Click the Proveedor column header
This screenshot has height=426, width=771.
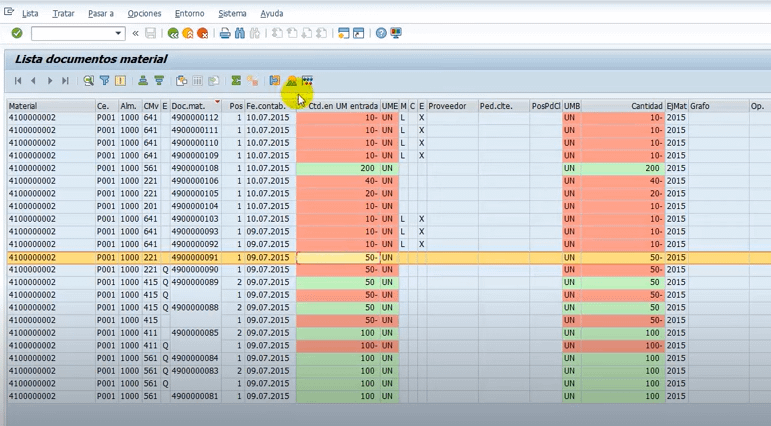[x=447, y=106]
